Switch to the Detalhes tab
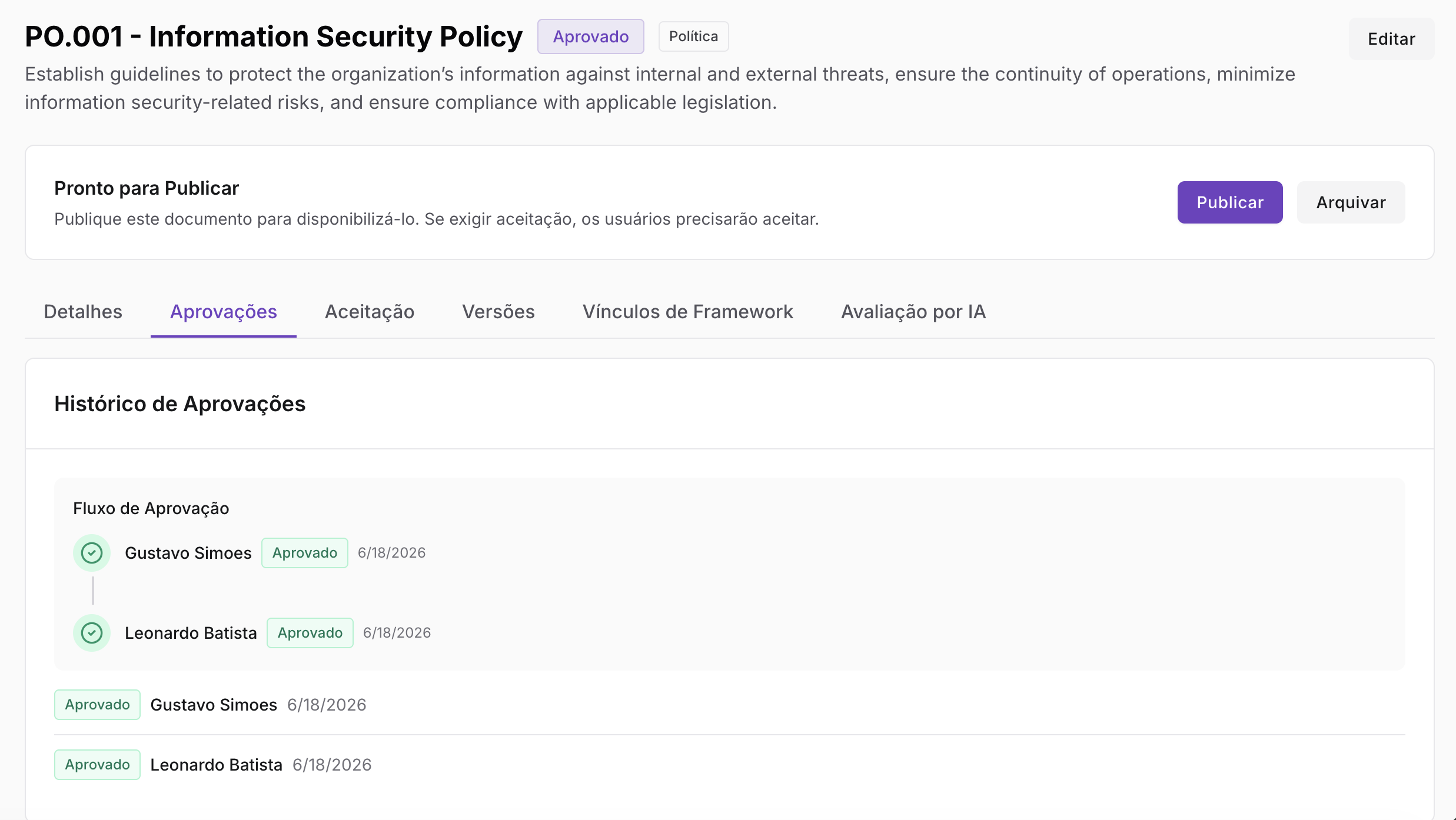This screenshot has width=1456, height=820. [83, 312]
